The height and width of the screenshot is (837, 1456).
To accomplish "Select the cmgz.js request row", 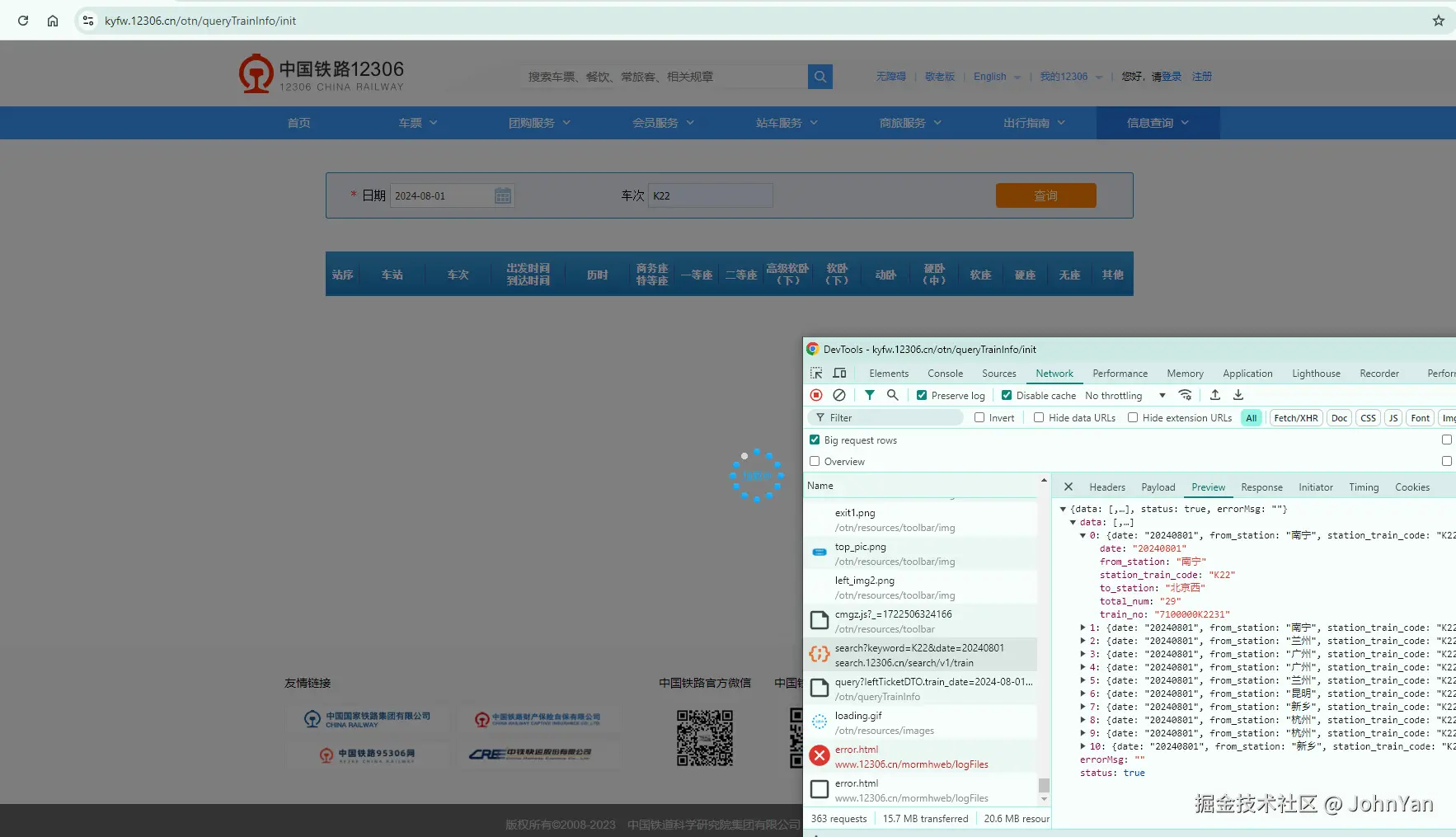I will [x=921, y=621].
